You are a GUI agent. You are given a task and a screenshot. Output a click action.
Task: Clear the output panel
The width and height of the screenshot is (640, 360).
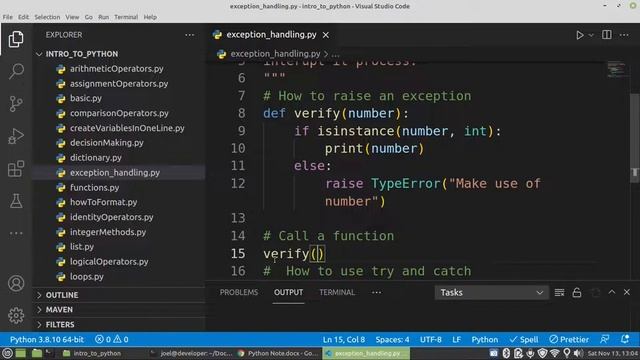[x=559, y=293]
